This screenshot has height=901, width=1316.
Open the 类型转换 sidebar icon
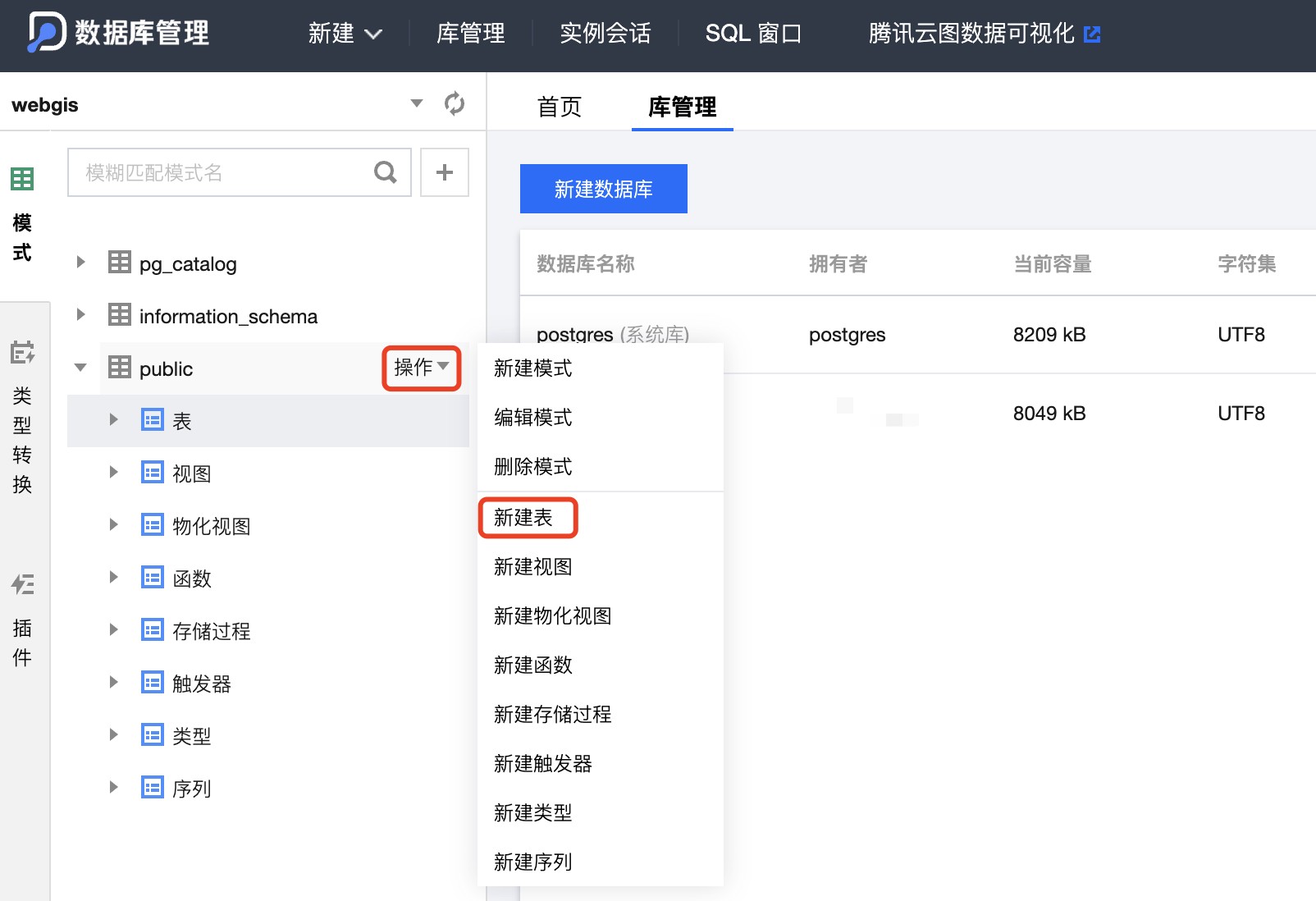[x=22, y=353]
